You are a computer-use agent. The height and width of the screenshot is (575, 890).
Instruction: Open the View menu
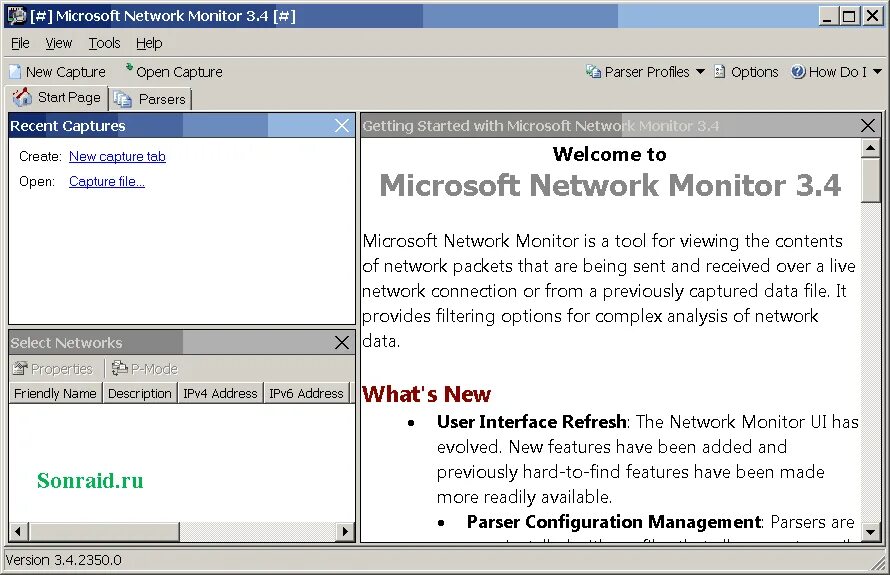tap(58, 43)
